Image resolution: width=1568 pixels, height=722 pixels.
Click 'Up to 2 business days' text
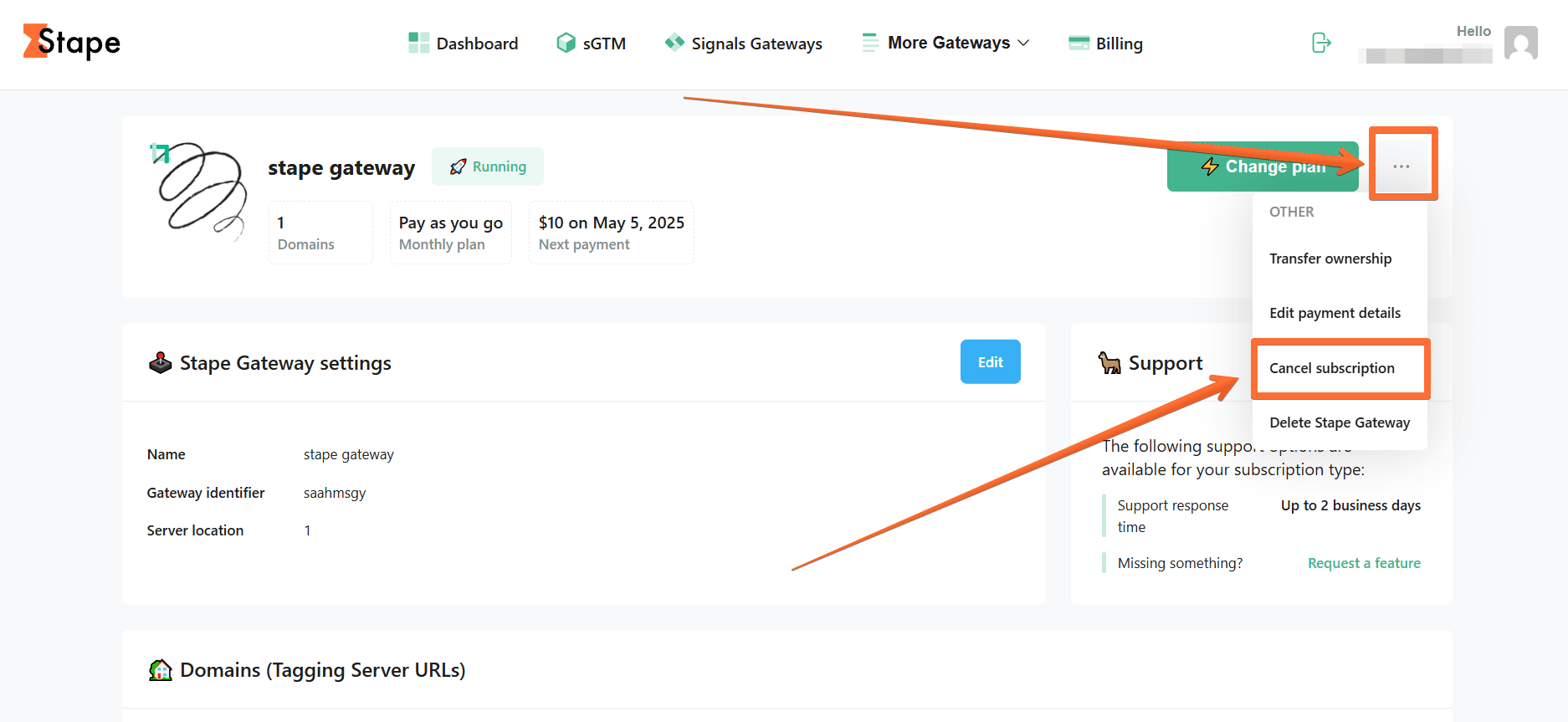tap(1350, 505)
